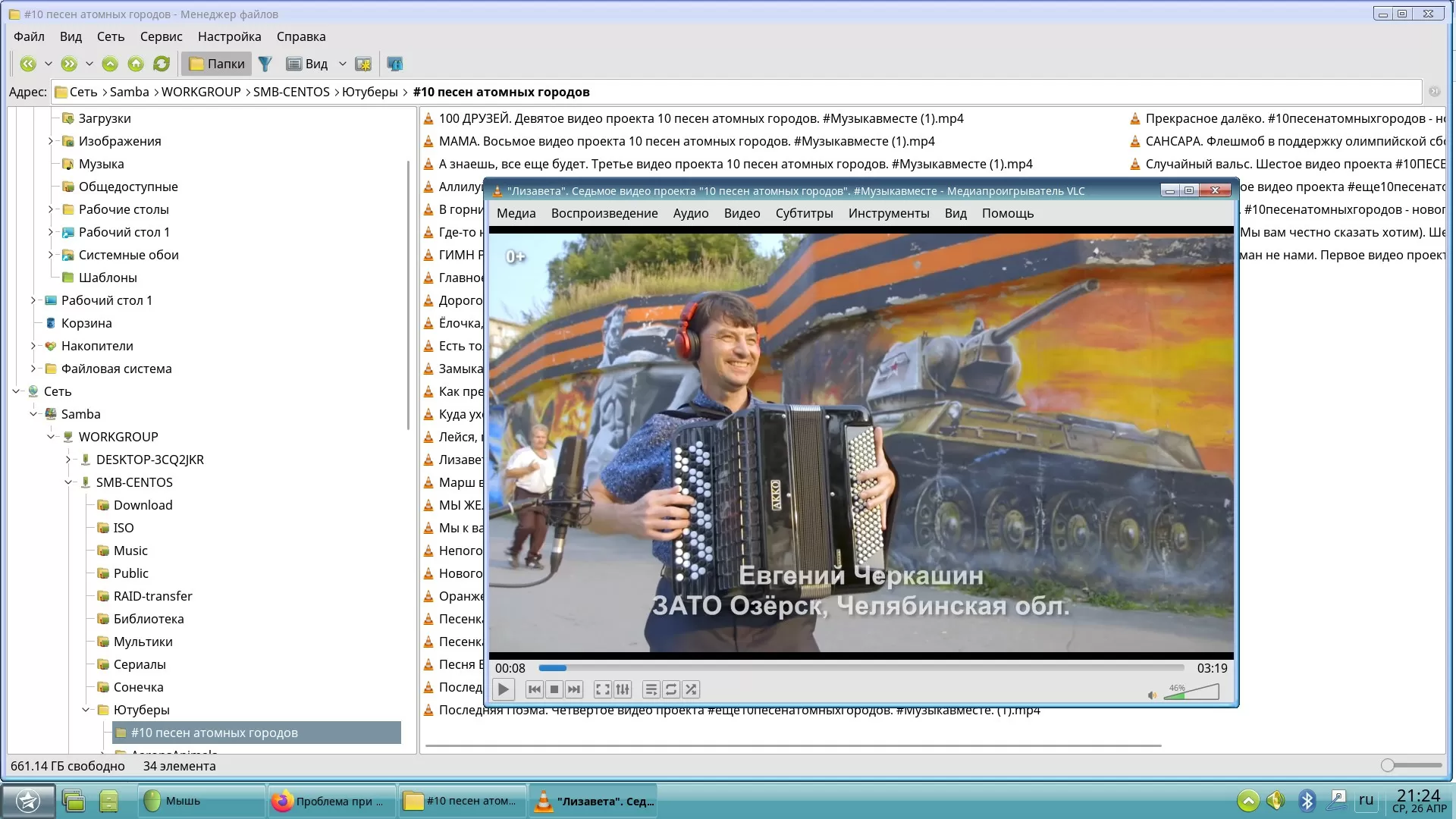The image size is (1456, 819).
Task: Open the VLC Медиа menu
Action: tap(515, 213)
